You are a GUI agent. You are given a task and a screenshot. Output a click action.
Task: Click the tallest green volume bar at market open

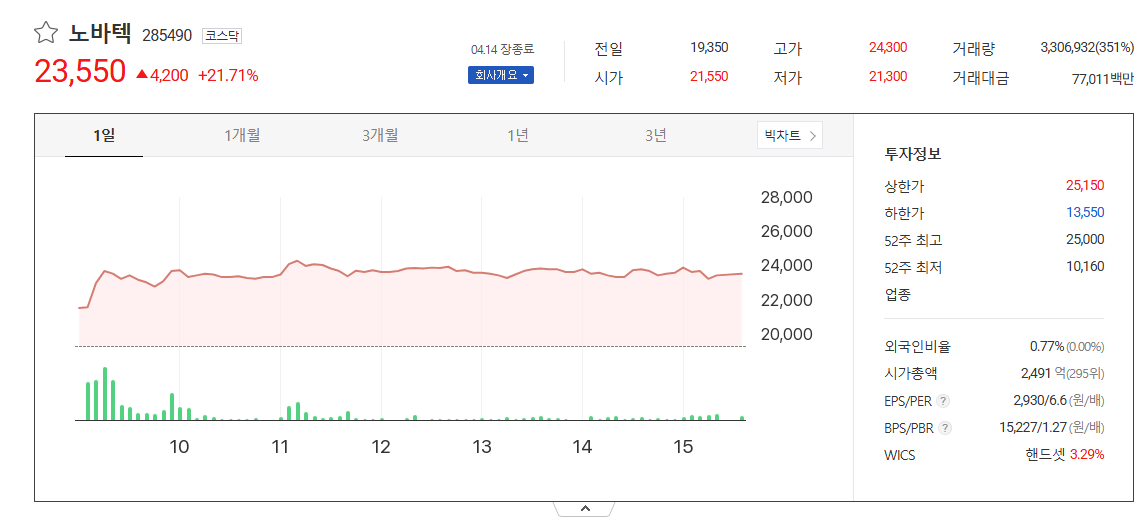point(105,394)
